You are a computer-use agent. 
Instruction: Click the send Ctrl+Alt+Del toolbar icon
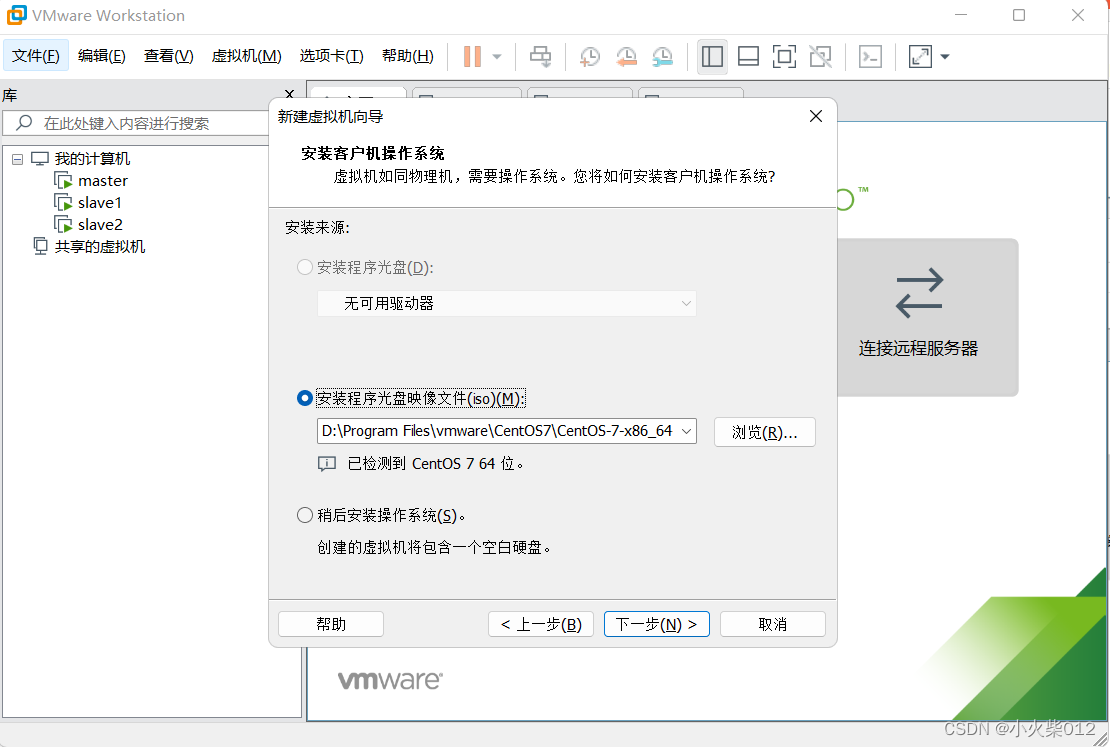coord(540,57)
